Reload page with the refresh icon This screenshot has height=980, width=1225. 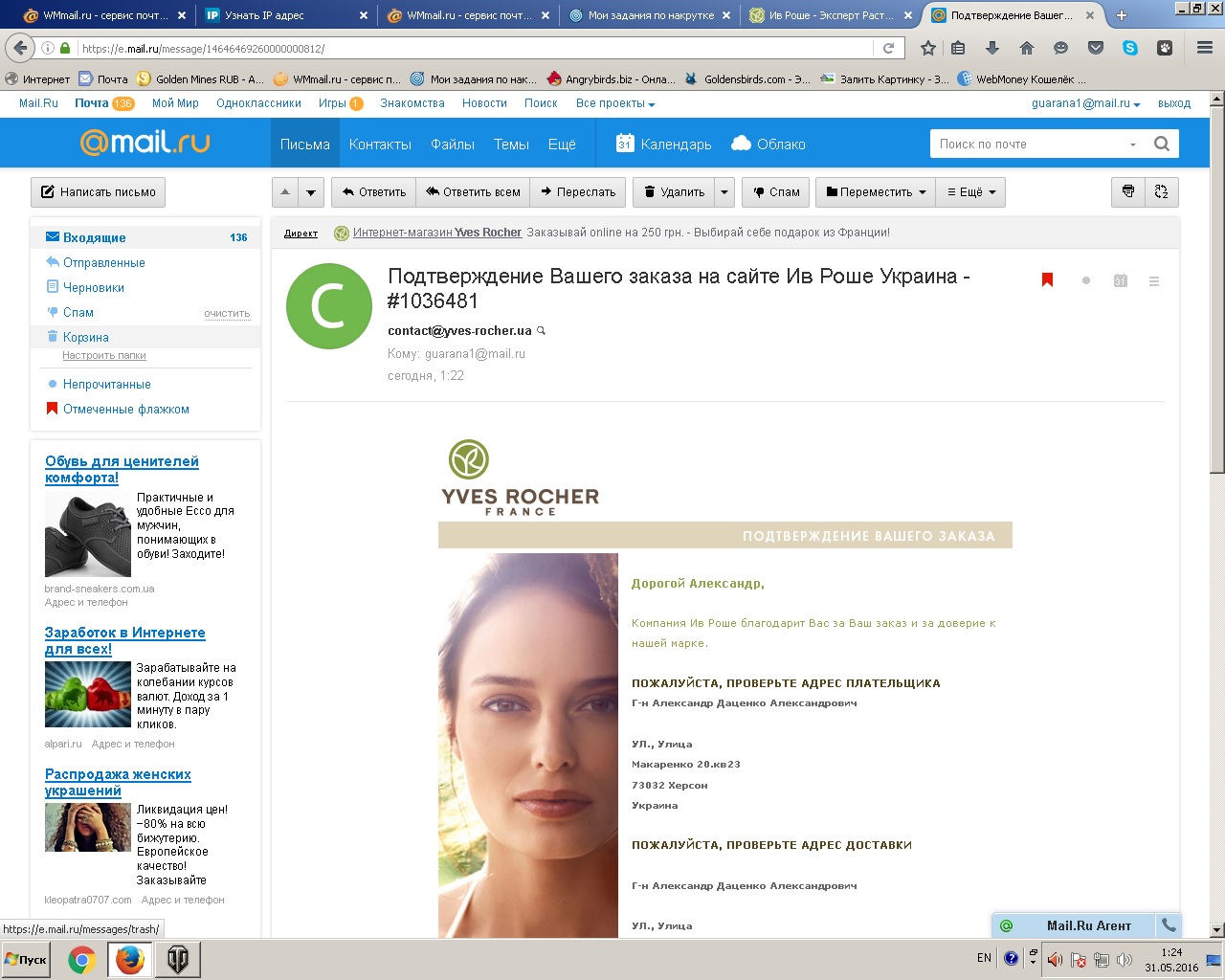pyautogui.click(x=888, y=48)
